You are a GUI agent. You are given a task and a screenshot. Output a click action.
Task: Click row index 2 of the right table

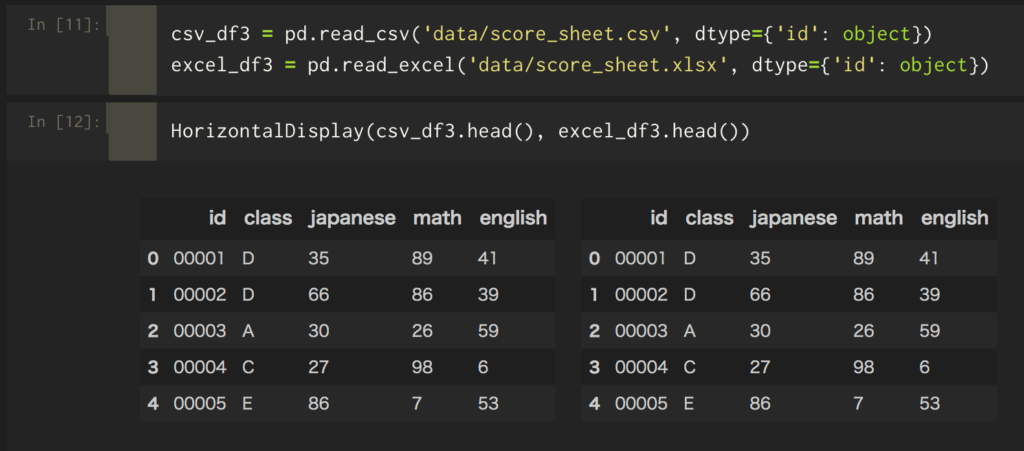tap(594, 331)
